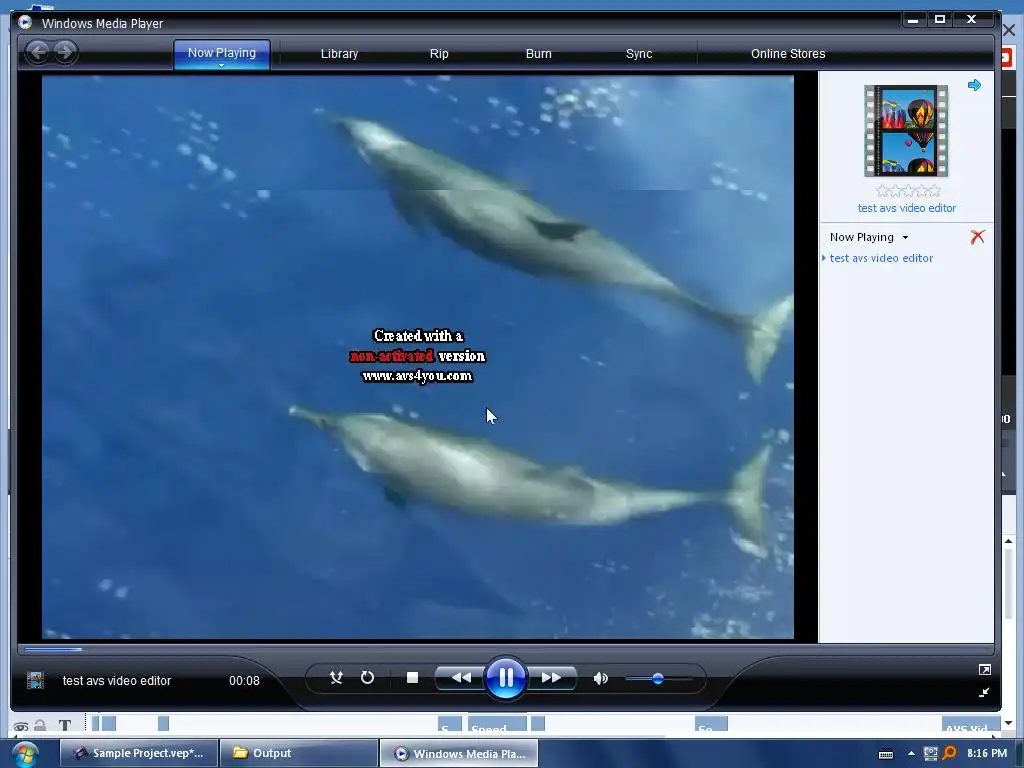Image resolution: width=1024 pixels, height=768 pixels.
Task: Click the network monitor tray icon
Action: click(x=931, y=754)
